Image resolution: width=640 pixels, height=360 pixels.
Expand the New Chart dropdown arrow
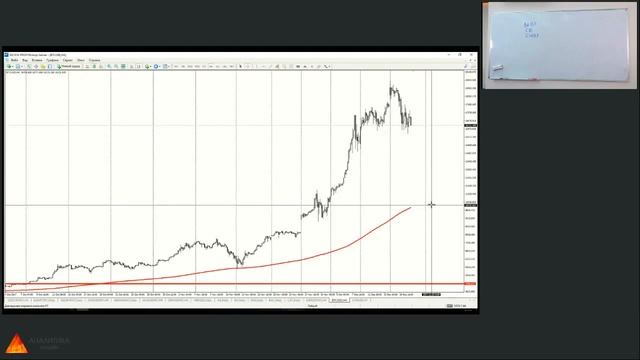(13, 66)
